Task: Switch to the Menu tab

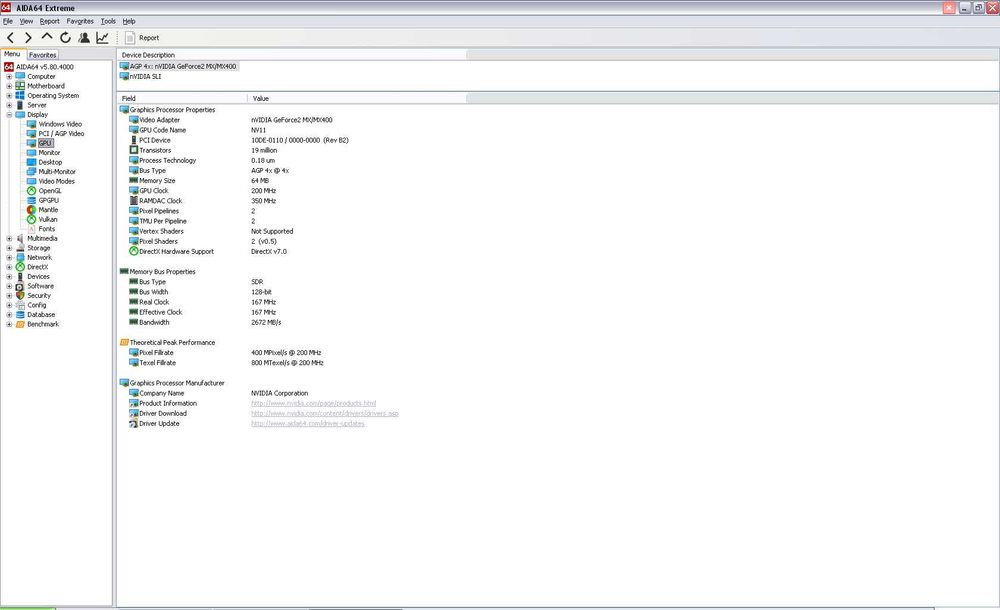Action: tap(12, 54)
